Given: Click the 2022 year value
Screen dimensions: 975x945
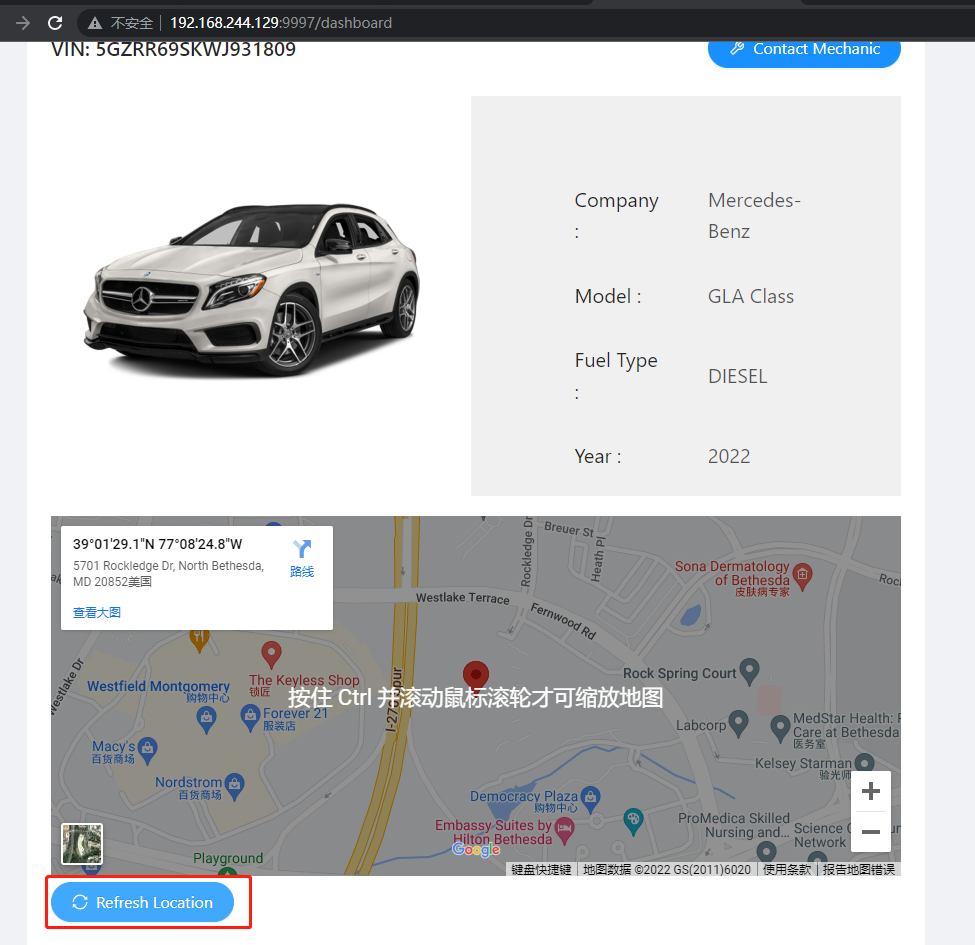Looking at the screenshot, I should (x=729, y=456).
